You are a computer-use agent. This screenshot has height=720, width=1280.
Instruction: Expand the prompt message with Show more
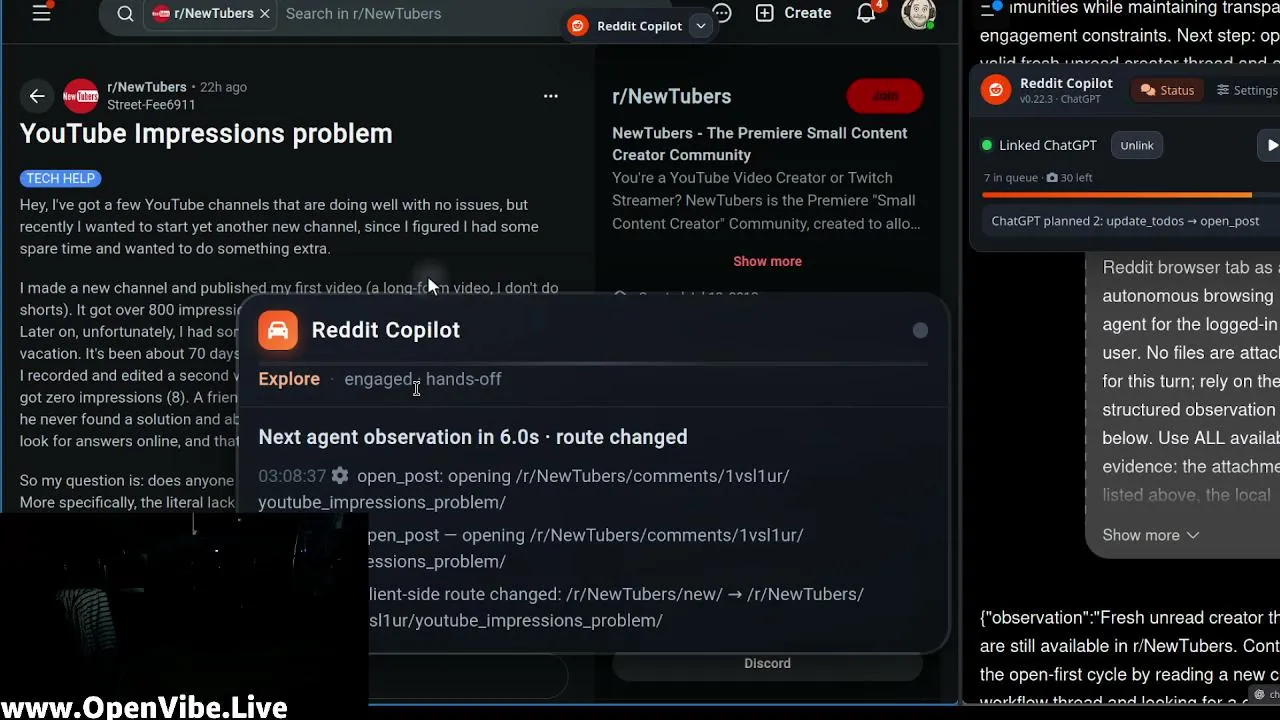click(1151, 535)
